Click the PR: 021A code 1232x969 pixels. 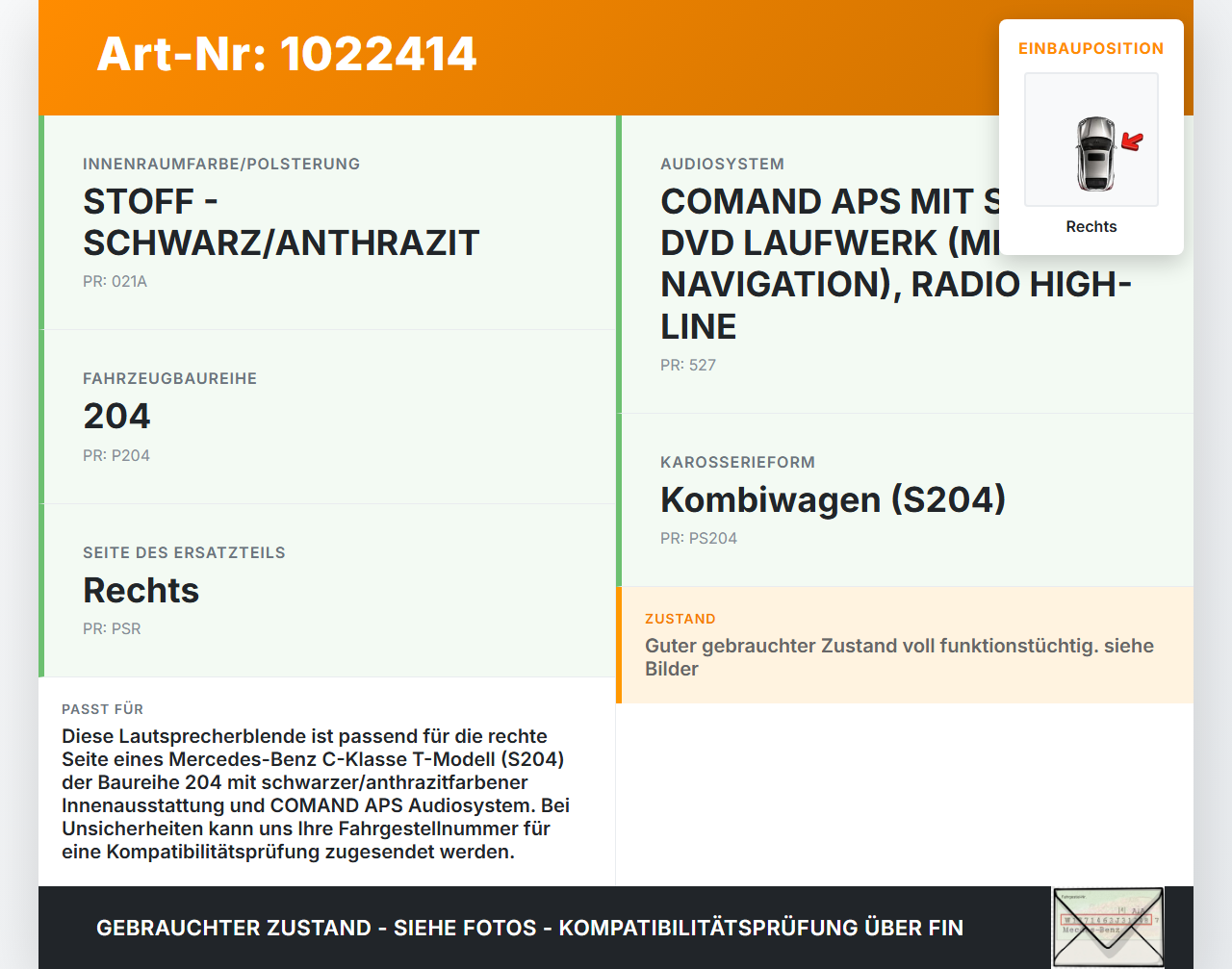(115, 282)
